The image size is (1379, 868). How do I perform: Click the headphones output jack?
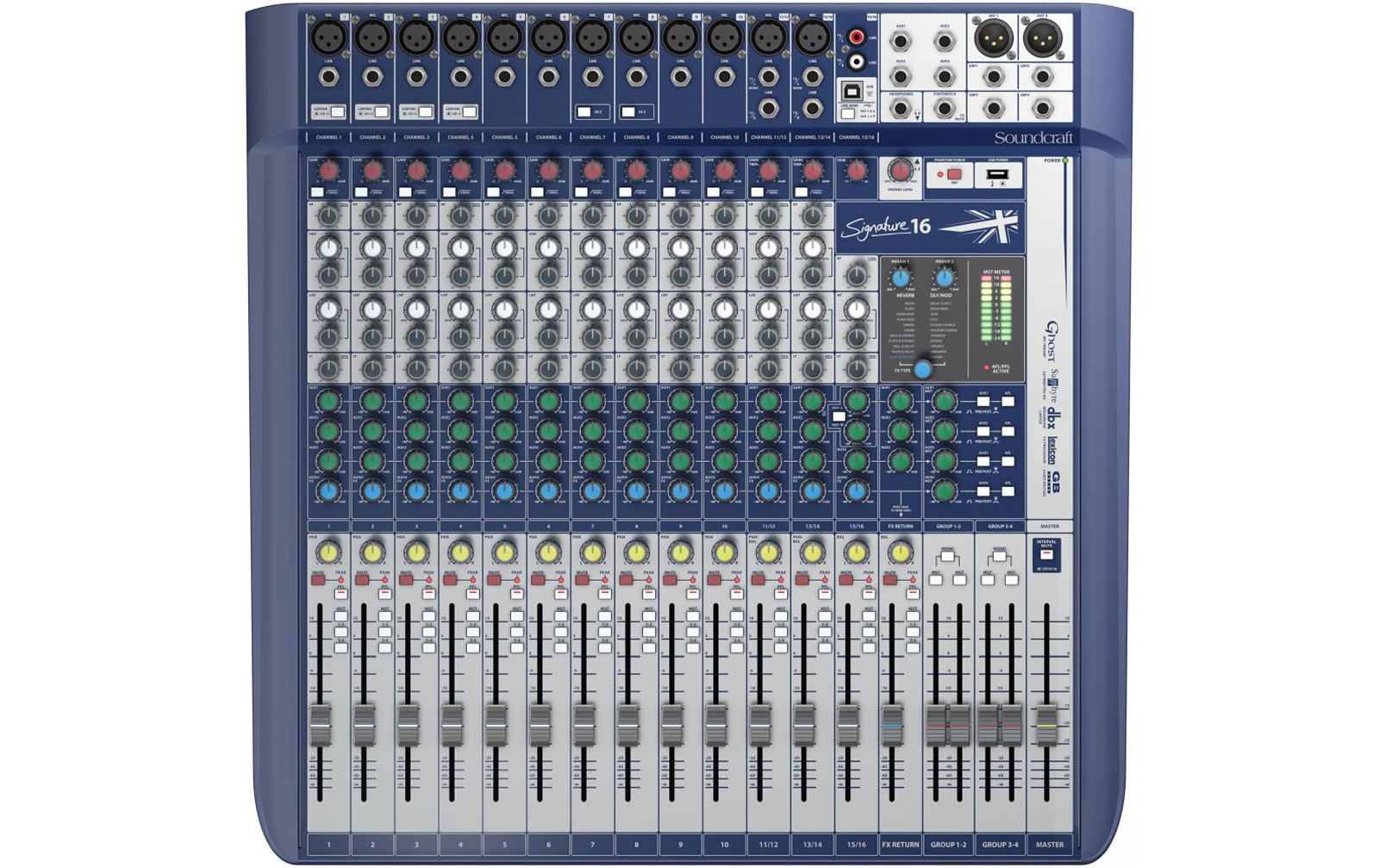point(901,109)
